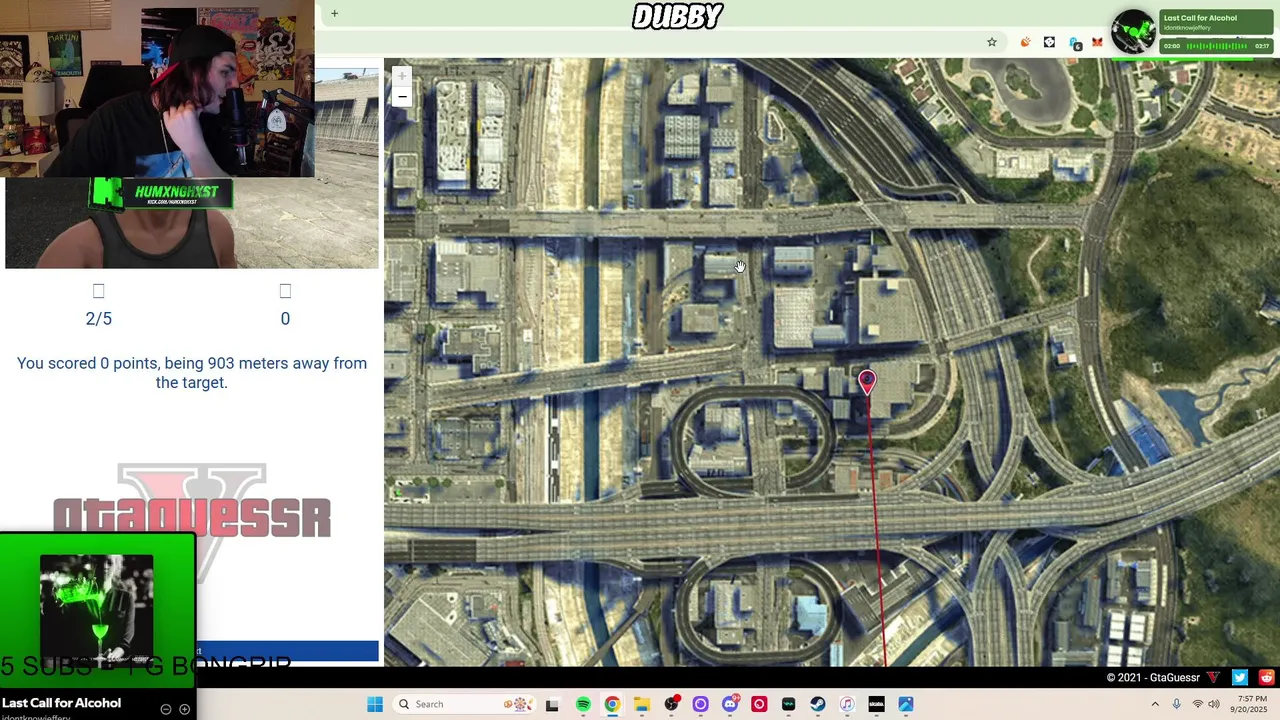This screenshot has width=1280, height=720.
Task: Bookmark this page with the star icon
Action: click(x=992, y=42)
